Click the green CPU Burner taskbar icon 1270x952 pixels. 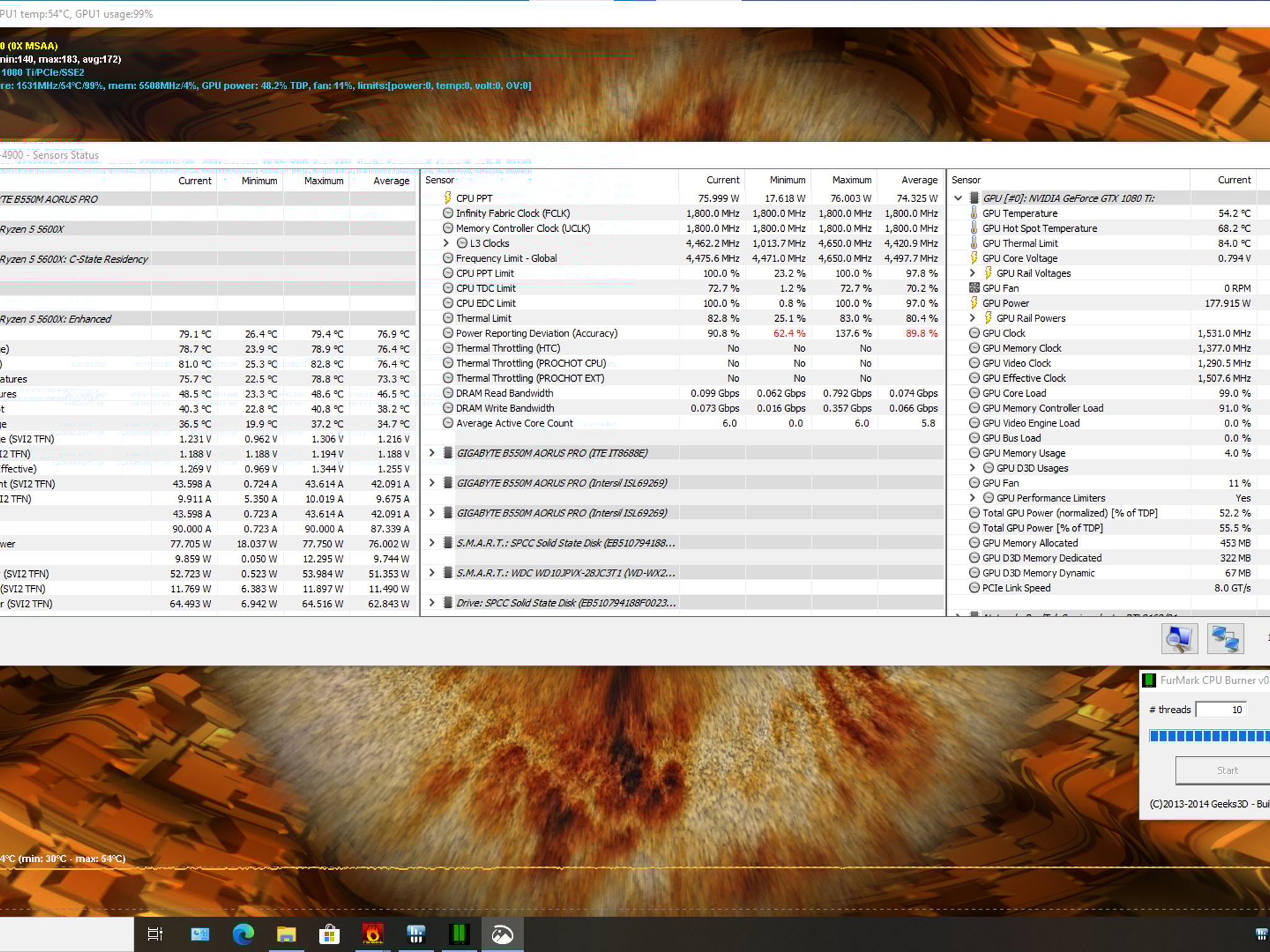pyautogui.click(x=459, y=934)
